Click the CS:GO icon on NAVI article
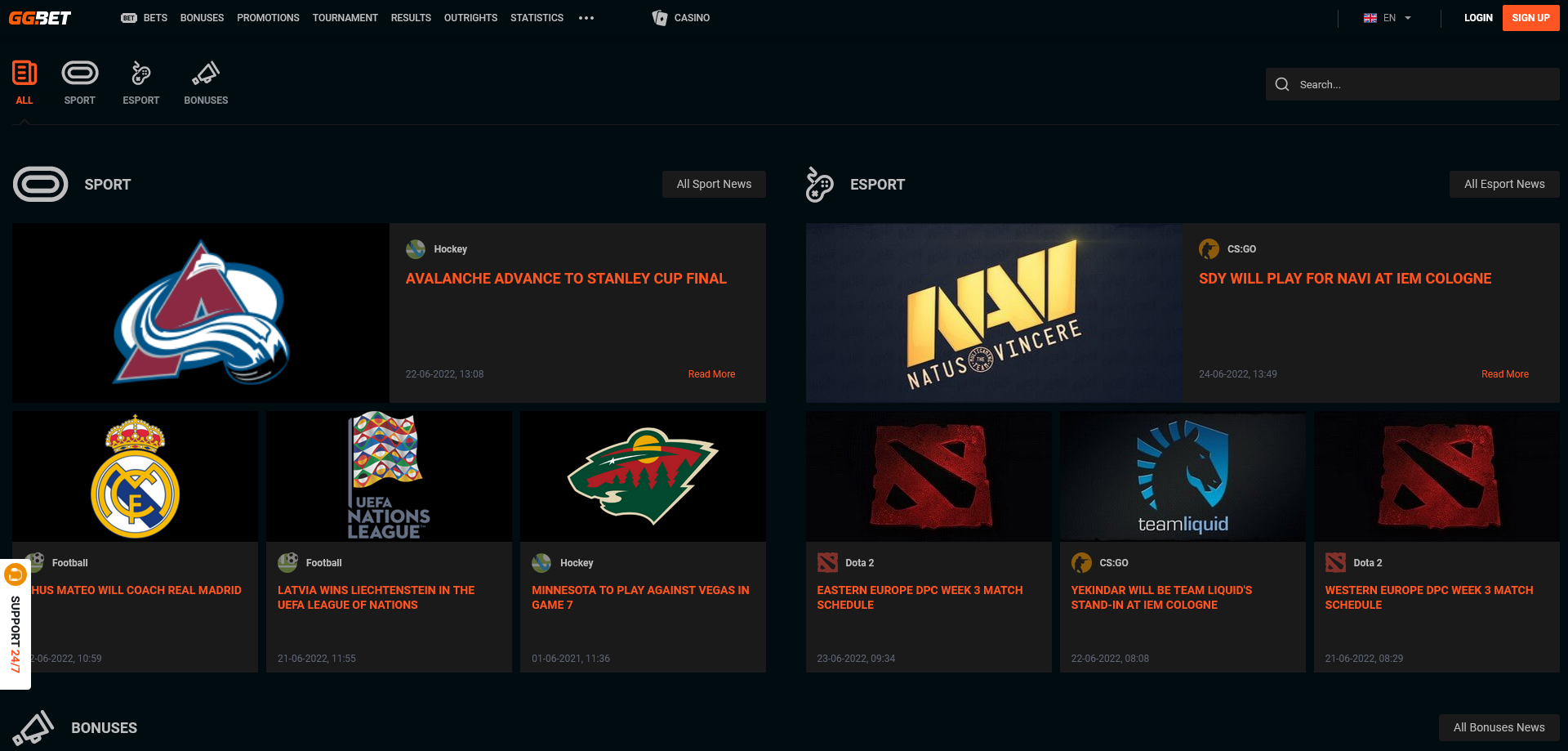The height and width of the screenshot is (751, 1568). (1209, 248)
